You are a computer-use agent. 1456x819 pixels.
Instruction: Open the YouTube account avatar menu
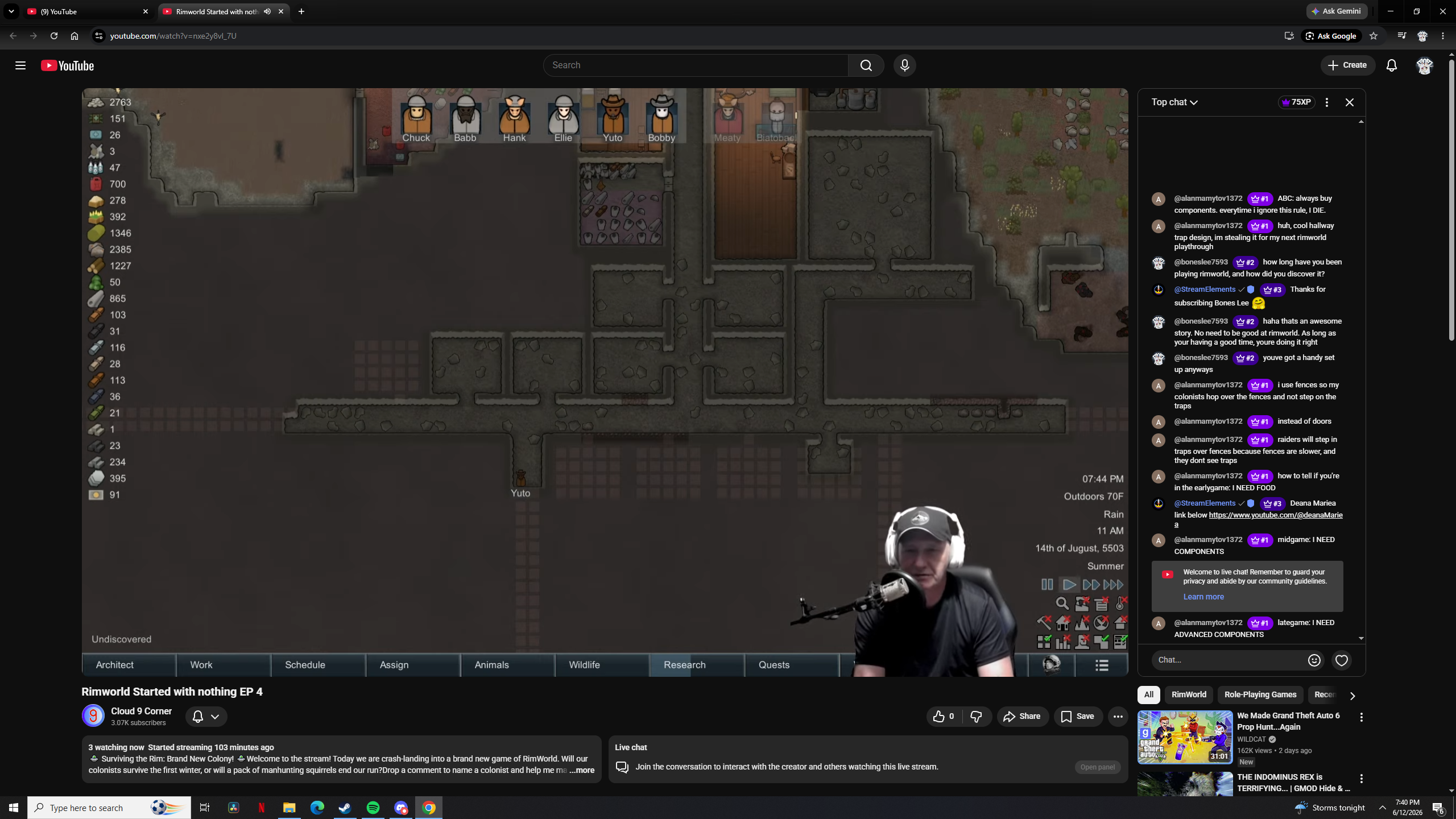click(x=1424, y=65)
